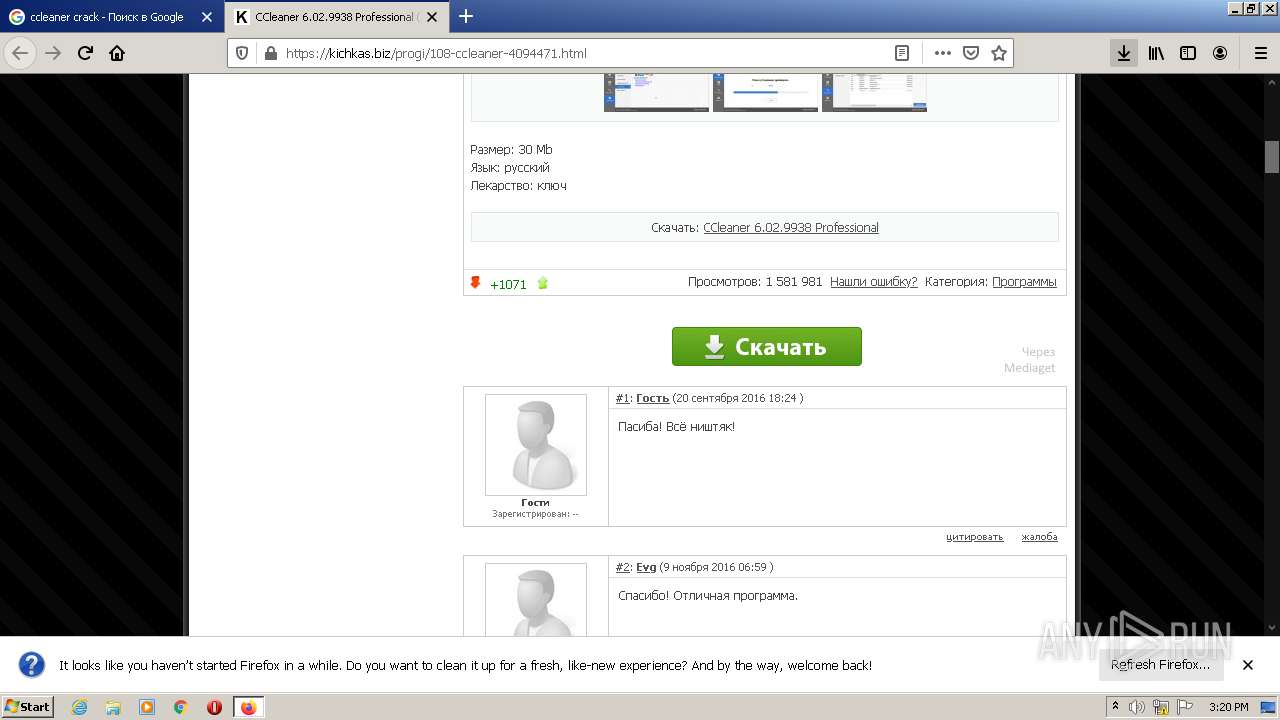Viewport: 1280px width, 720px height.
Task: Open Windows Explorer from taskbar
Action: coord(113,707)
